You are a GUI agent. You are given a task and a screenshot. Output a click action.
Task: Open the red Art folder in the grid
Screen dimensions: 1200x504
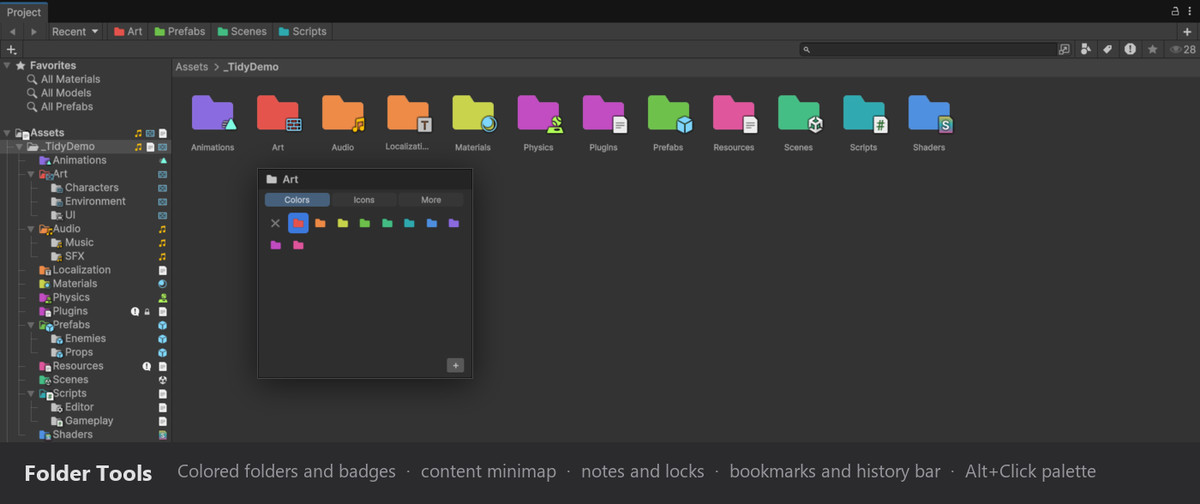(279, 114)
